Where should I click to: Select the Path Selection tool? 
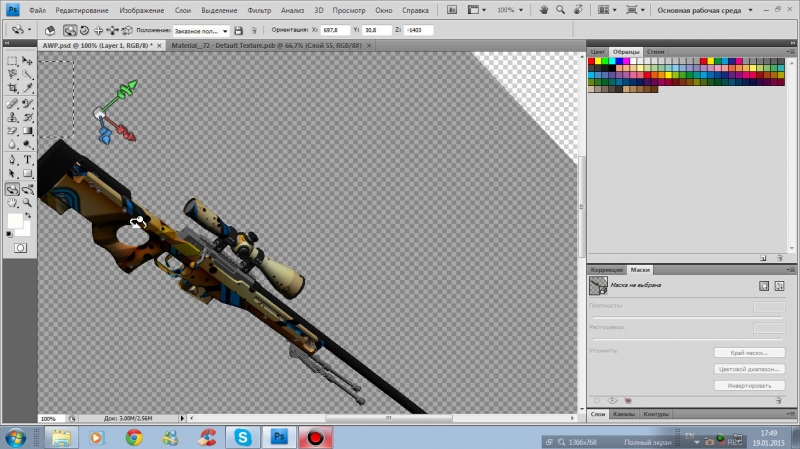click(x=12, y=173)
